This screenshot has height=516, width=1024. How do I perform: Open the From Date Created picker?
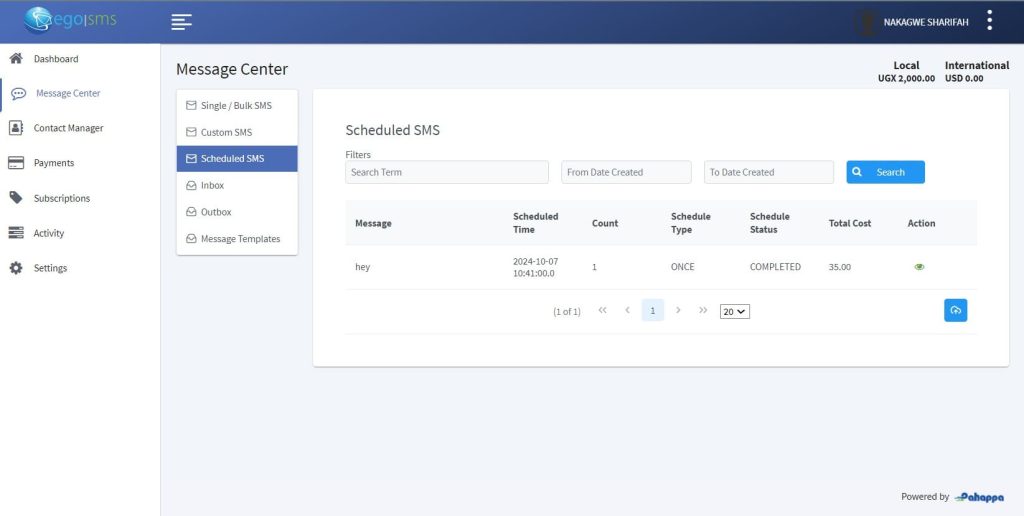point(626,172)
